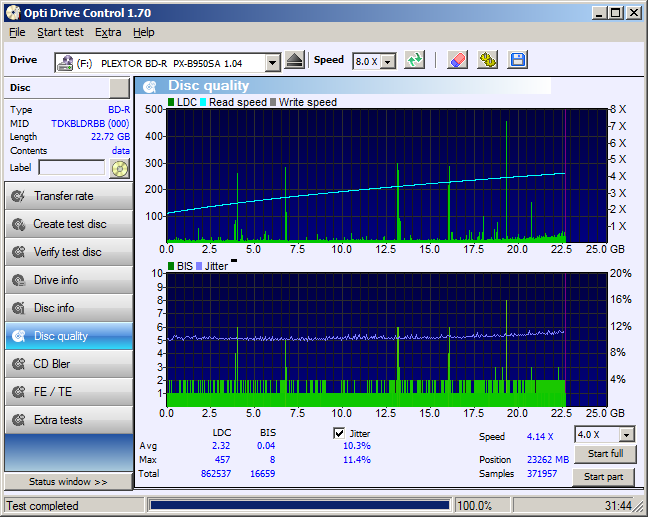
Task: Open the File menu
Action: click(17, 32)
